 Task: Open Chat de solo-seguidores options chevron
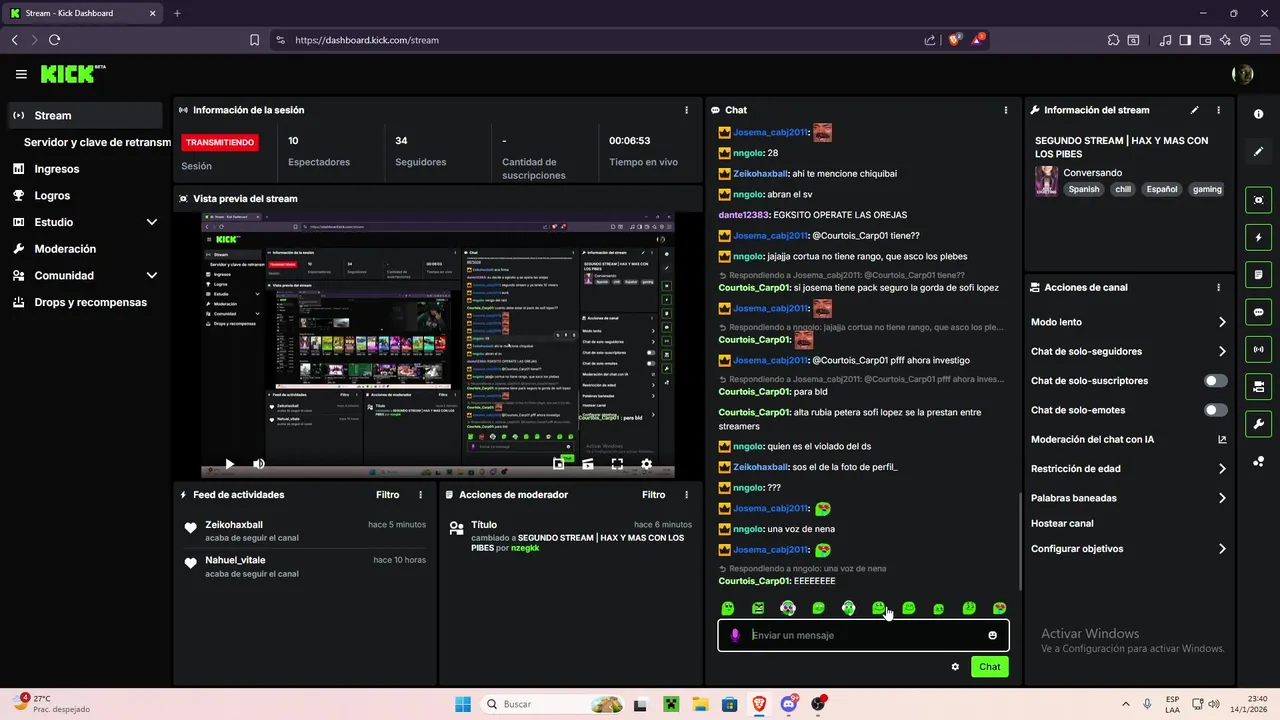tap(1222, 351)
